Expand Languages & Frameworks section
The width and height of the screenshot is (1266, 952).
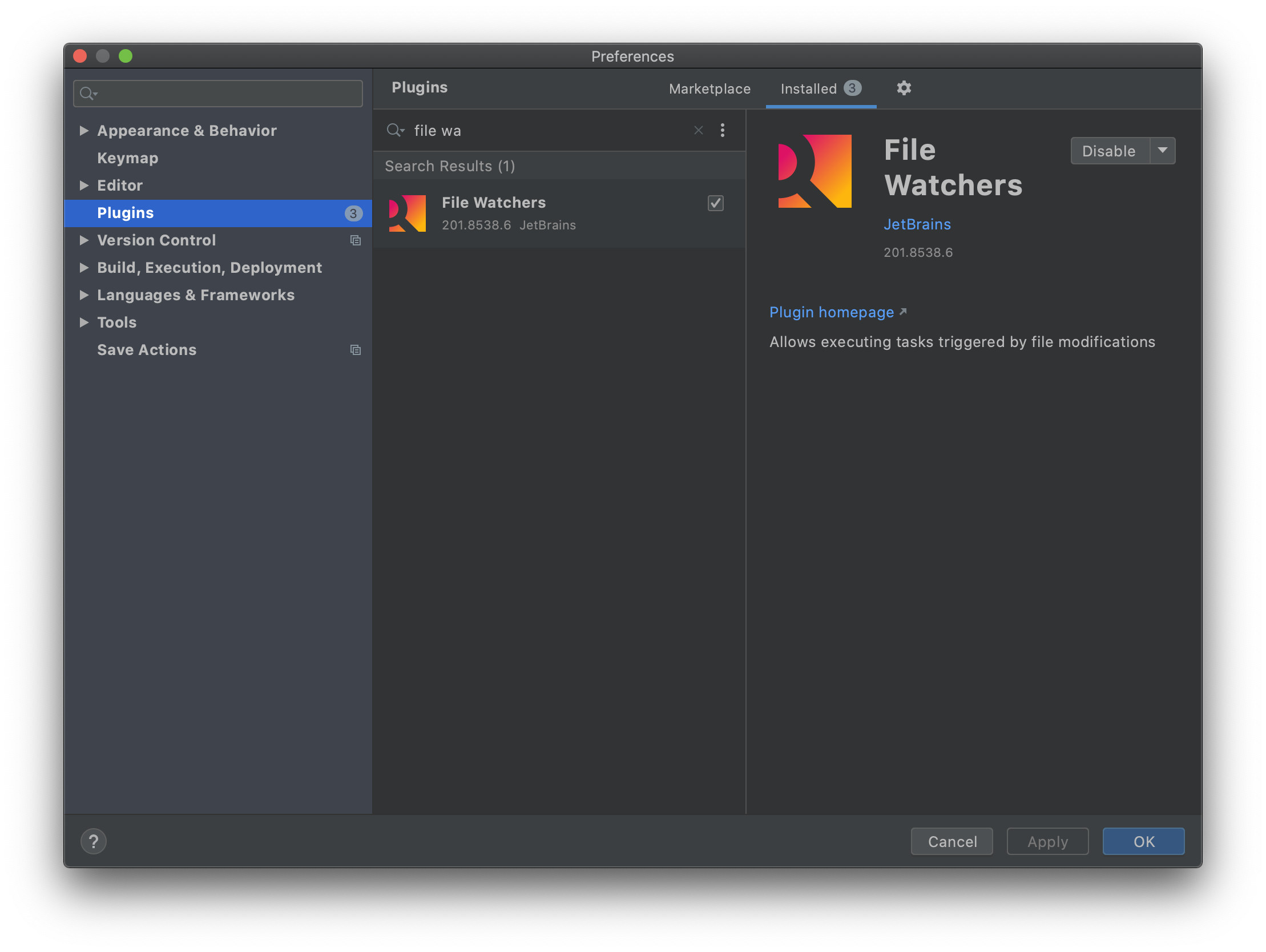(x=84, y=295)
